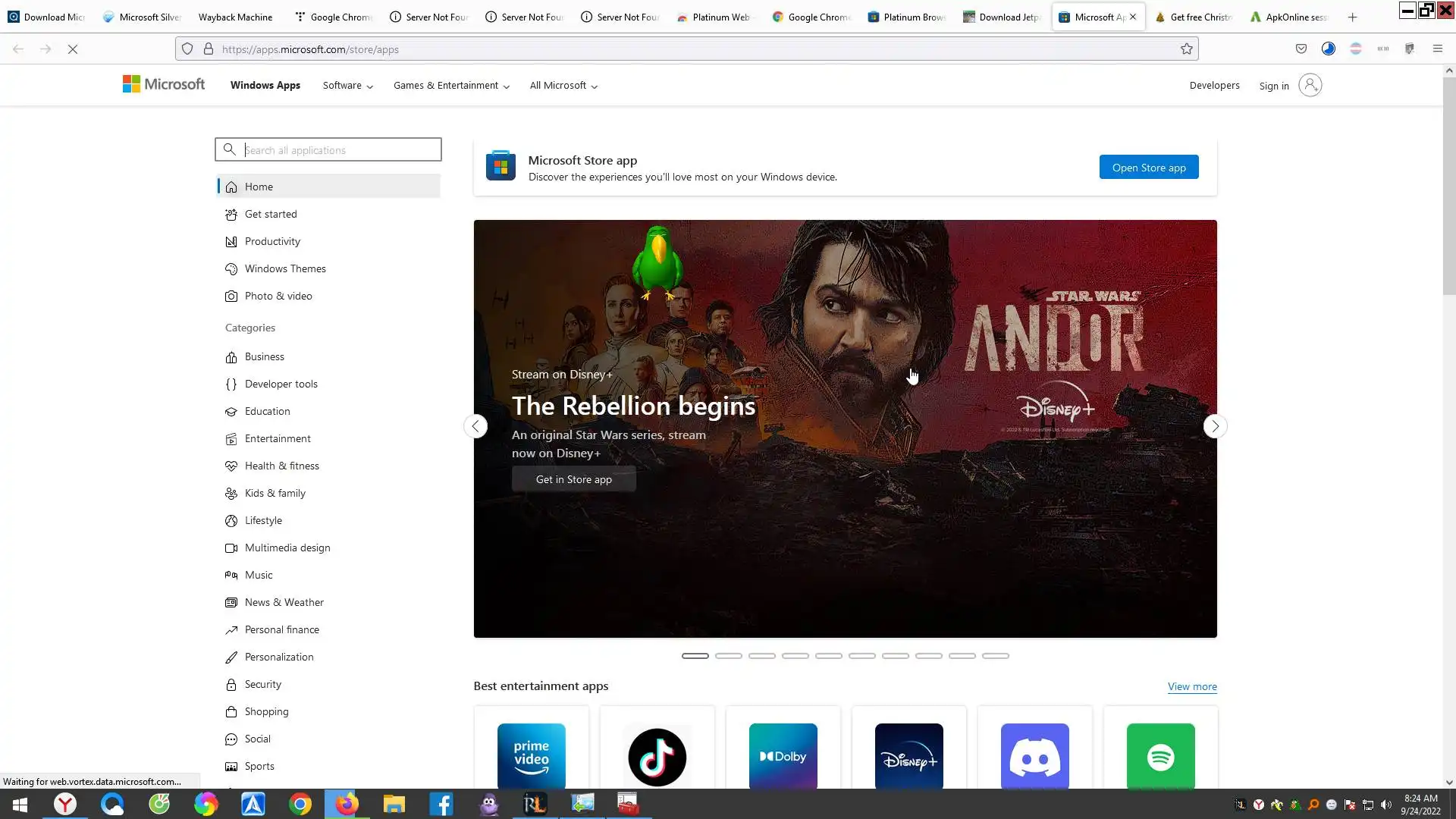Click the Open Store app button
1456x819 pixels.
pyautogui.click(x=1148, y=168)
